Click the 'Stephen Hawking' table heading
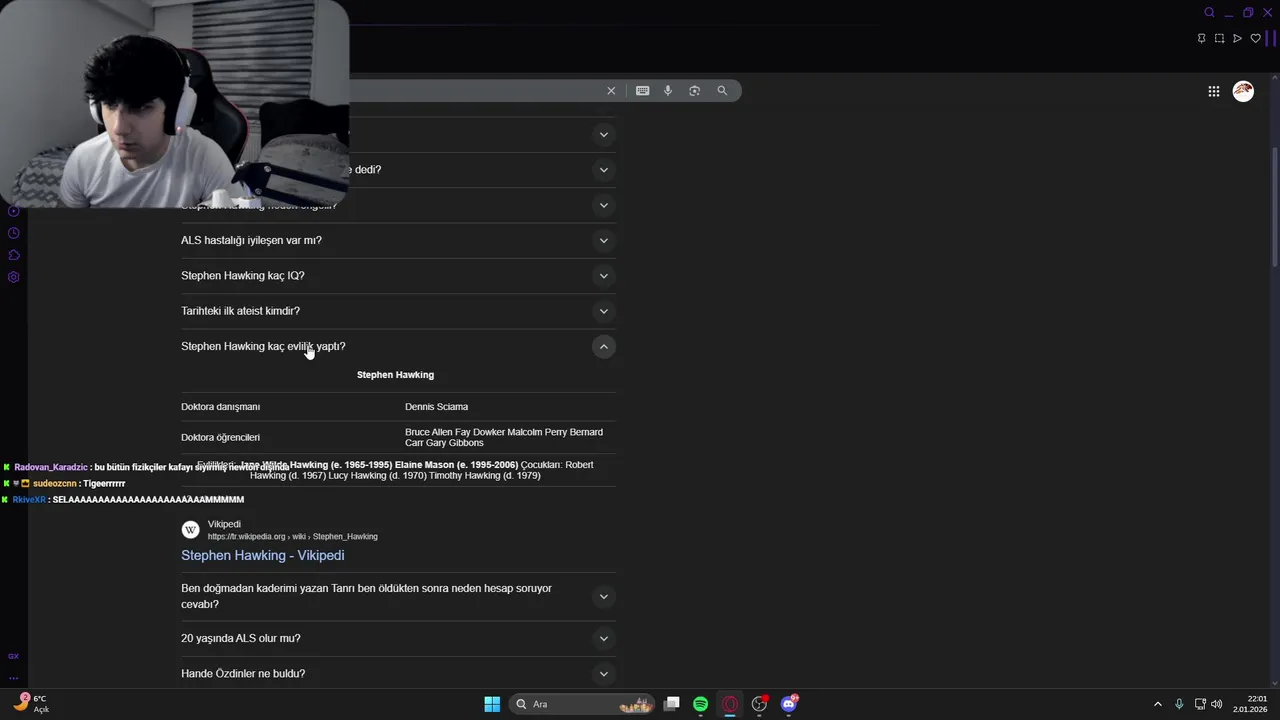The width and height of the screenshot is (1280, 720). tap(395, 375)
